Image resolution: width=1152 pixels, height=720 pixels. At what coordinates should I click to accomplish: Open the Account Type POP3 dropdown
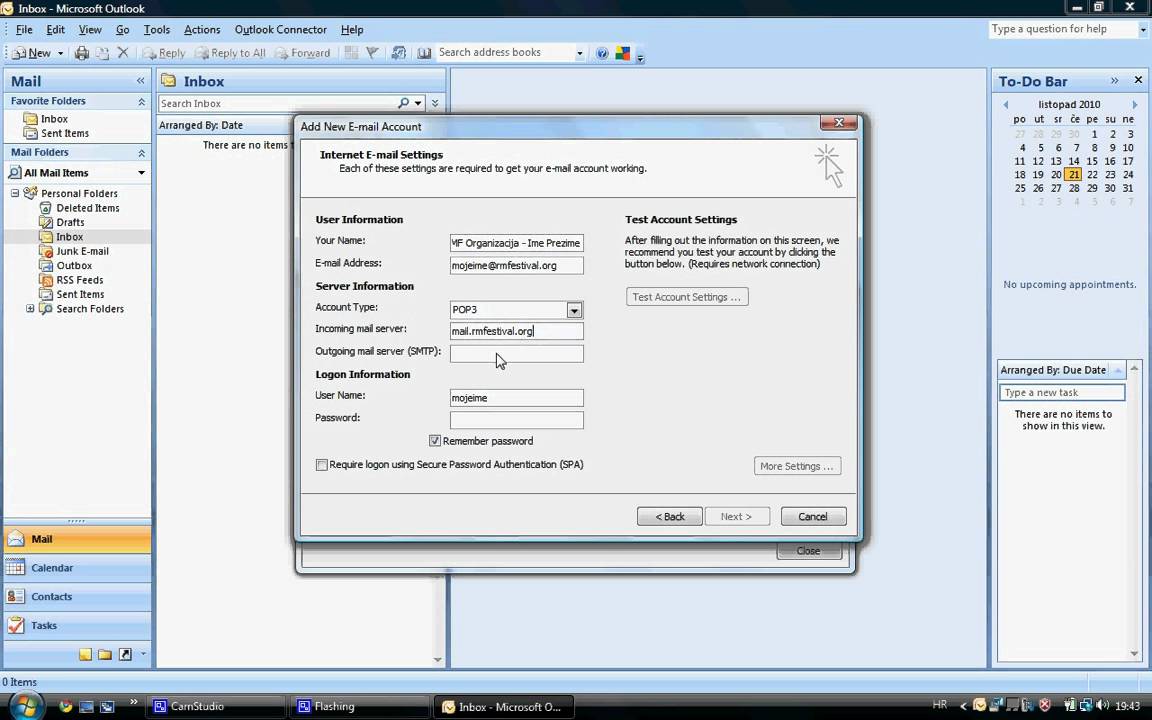pyautogui.click(x=575, y=310)
